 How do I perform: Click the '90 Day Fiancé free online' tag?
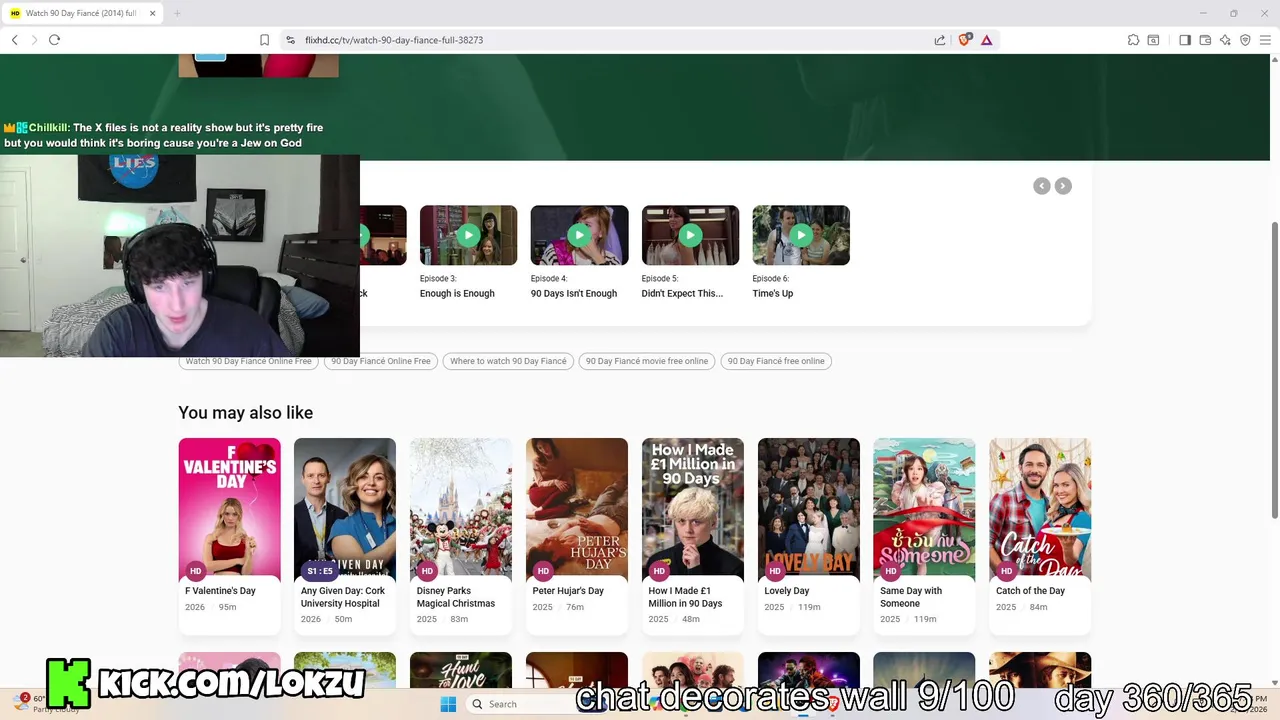point(776,361)
